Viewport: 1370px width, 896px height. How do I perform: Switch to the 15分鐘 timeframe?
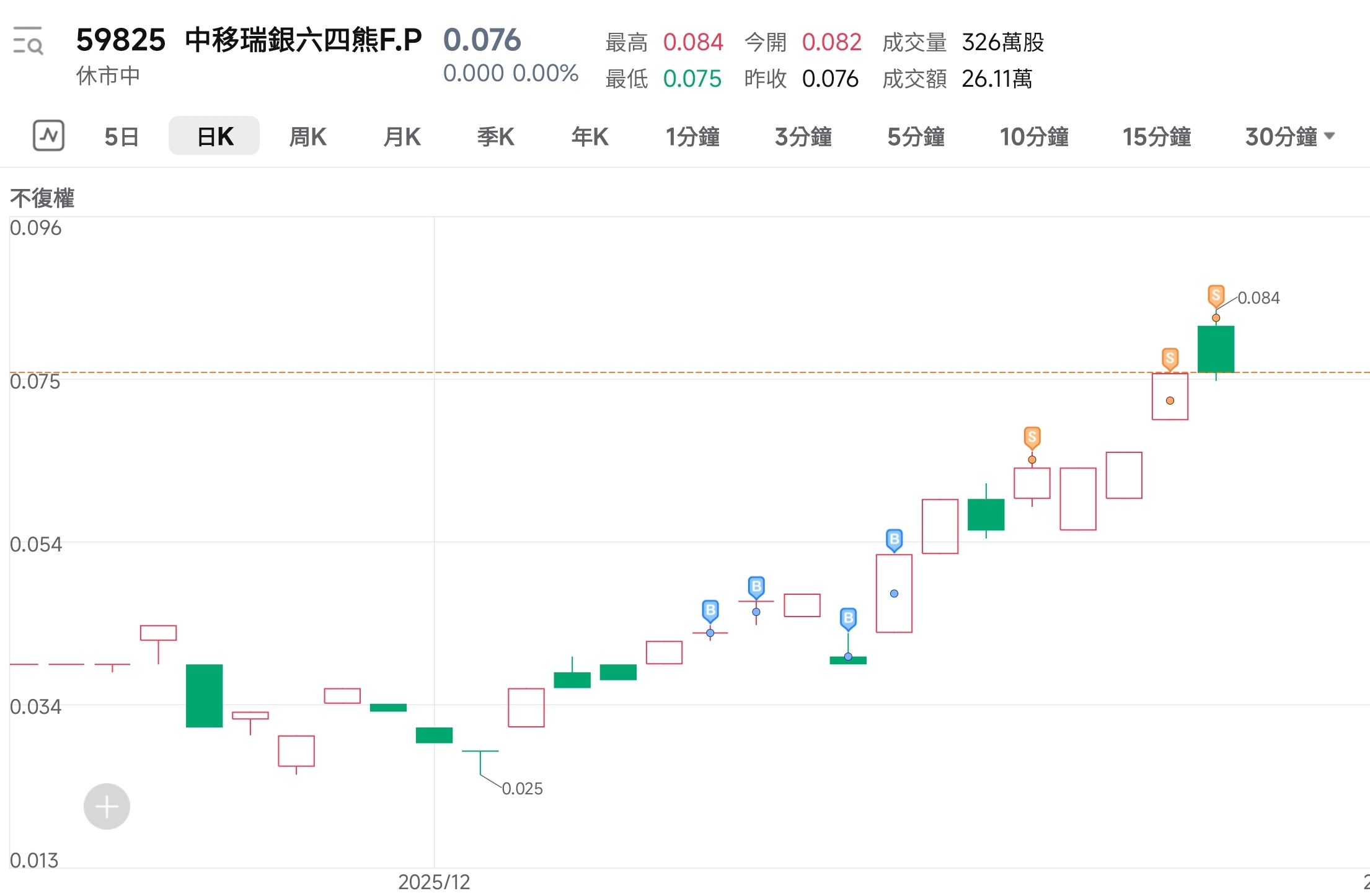pyautogui.click(x=1156, y=136)
